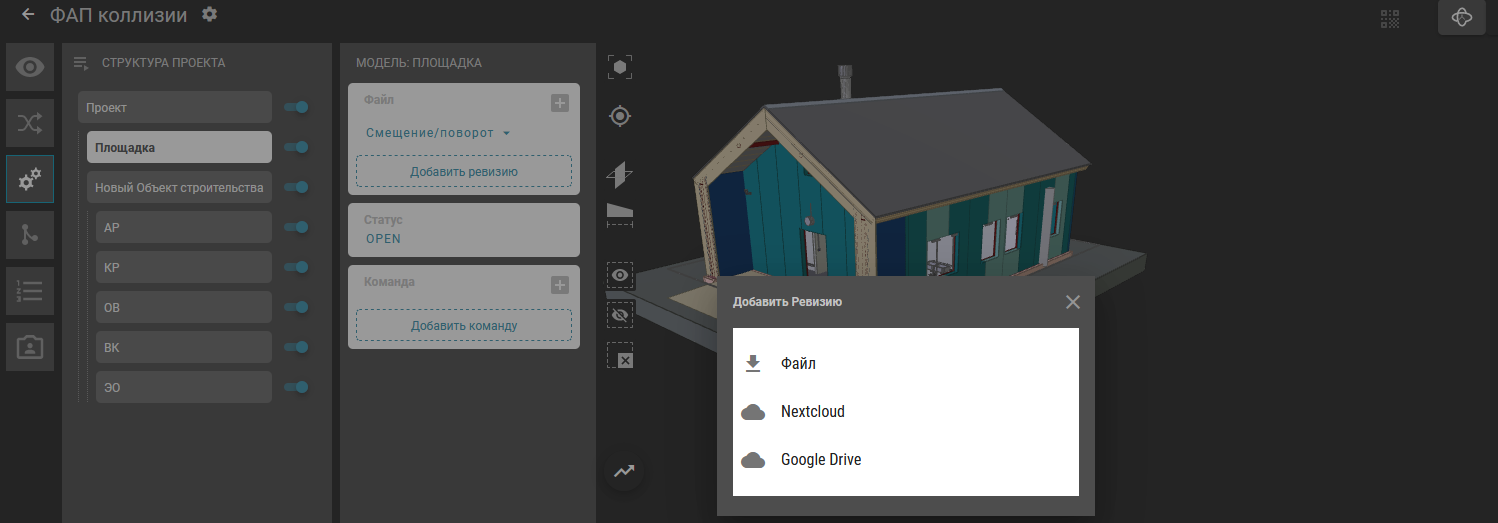1498x523 pixels.
Task: Click the fit model to view icon
Action: 620,67
